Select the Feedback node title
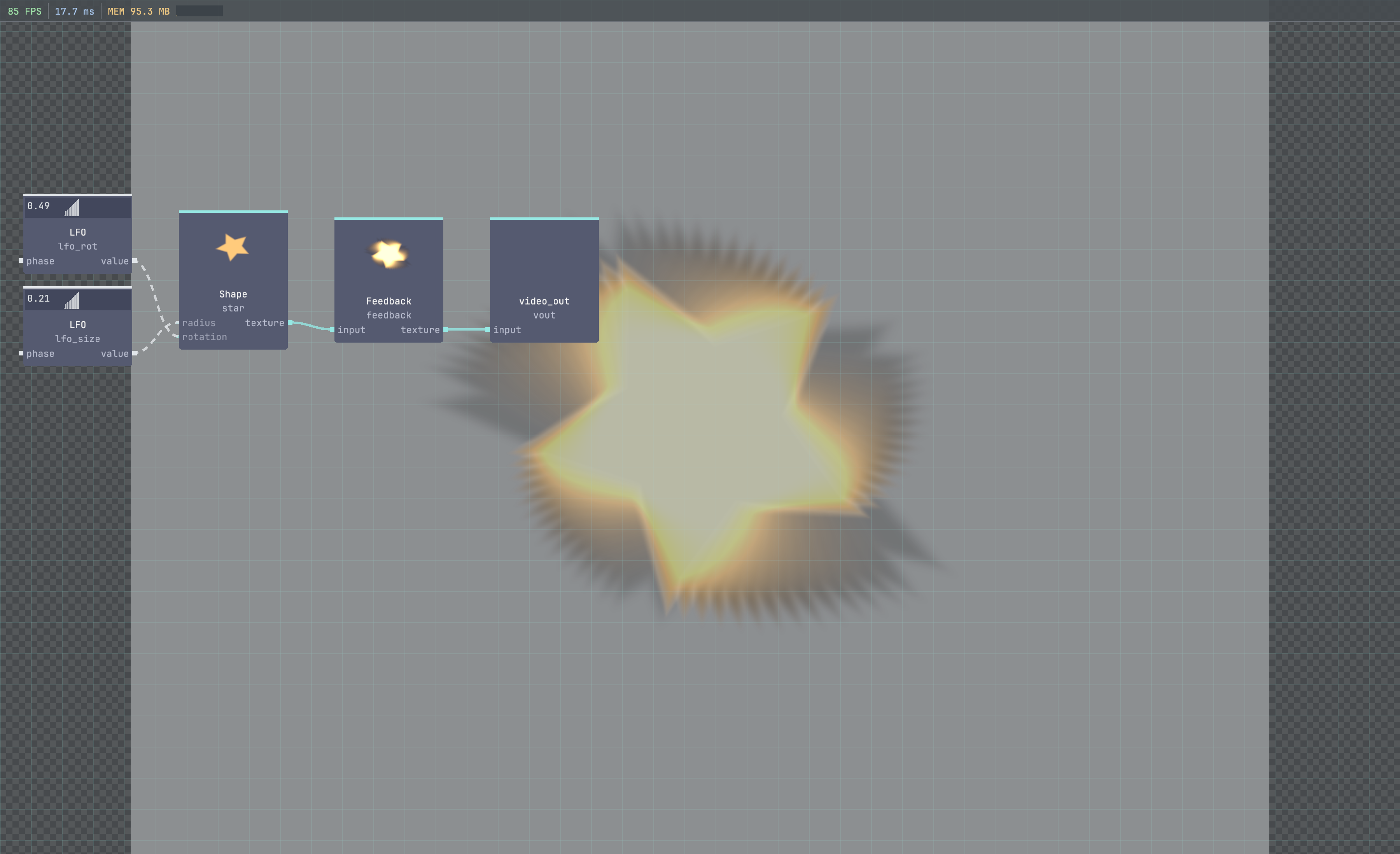The height and width of the screenshot is (854, 1400). point(388,301)
